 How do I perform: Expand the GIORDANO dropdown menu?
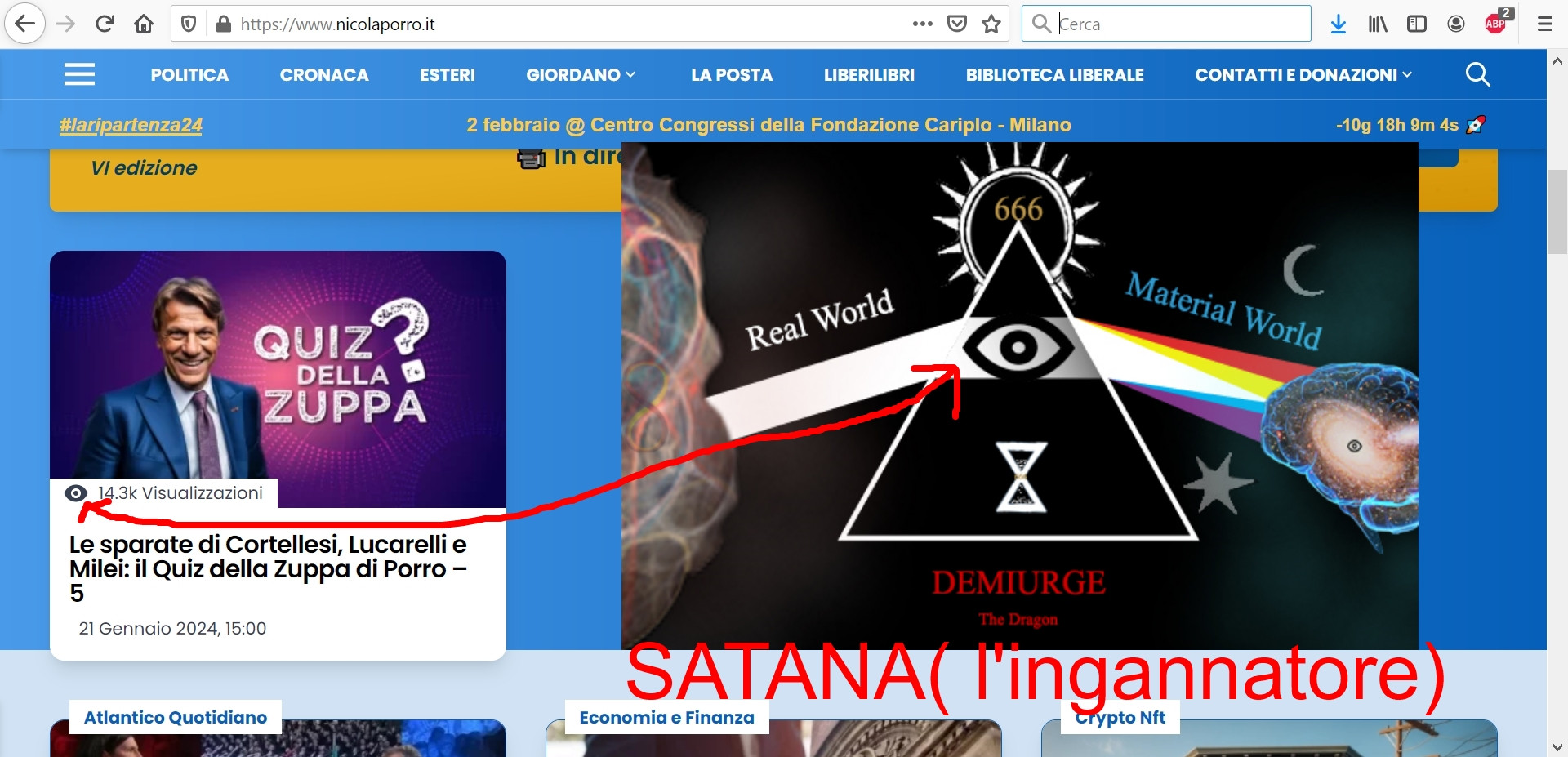tap(581, 75)
